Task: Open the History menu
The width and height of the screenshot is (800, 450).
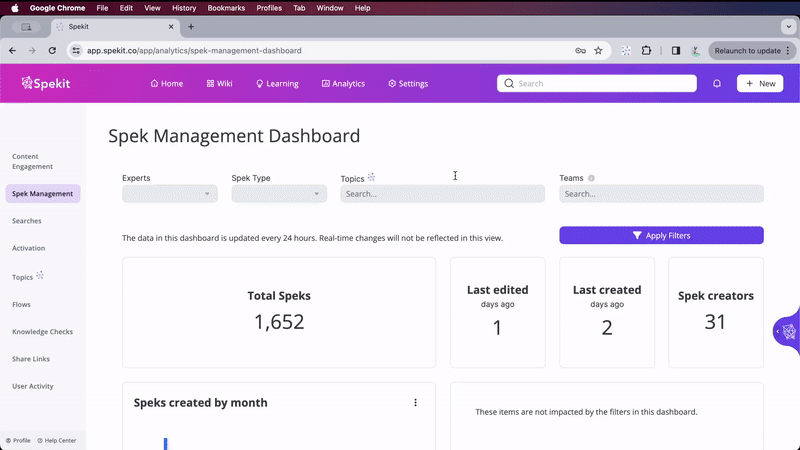Action: pos(184,8)
